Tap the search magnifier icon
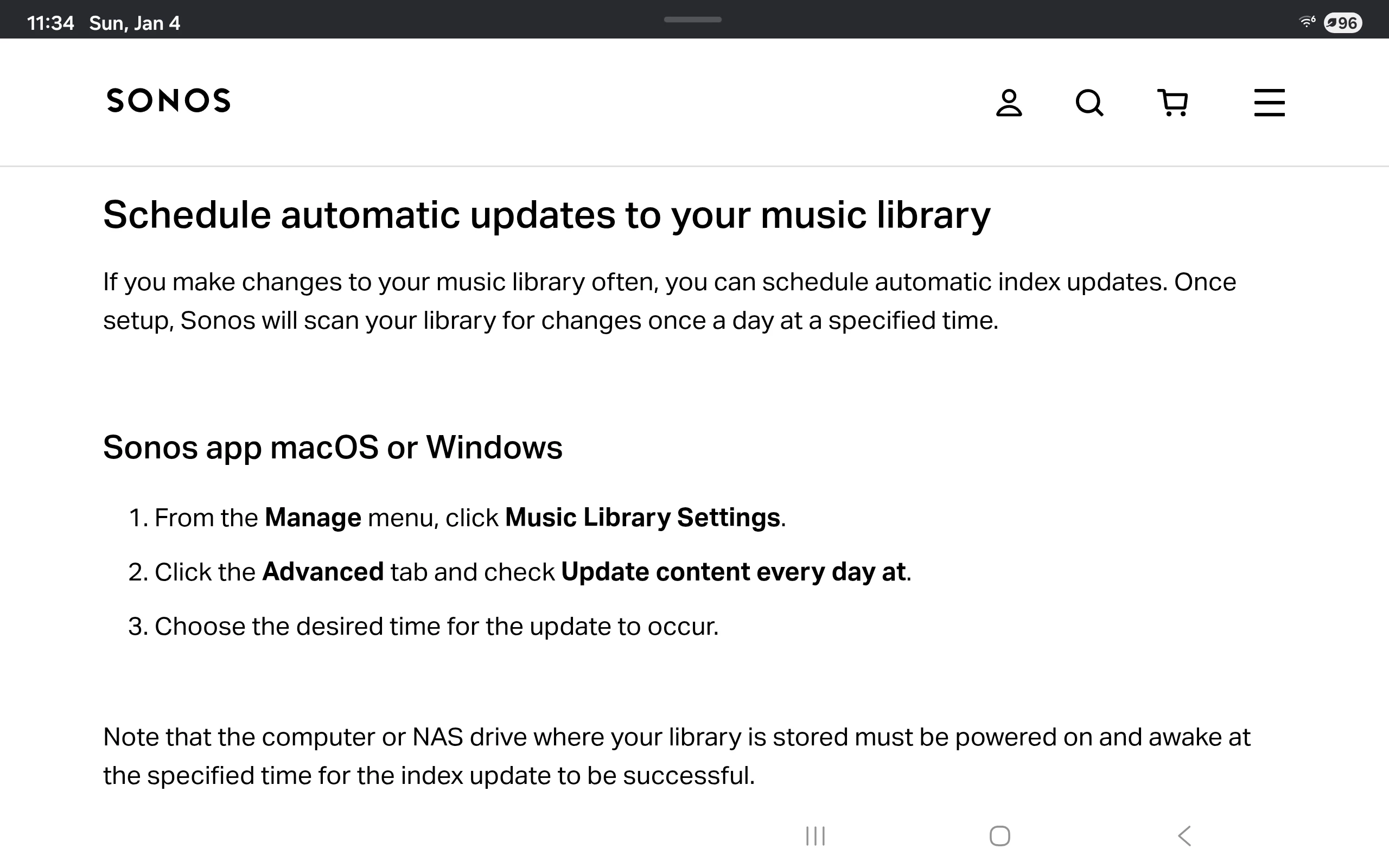The image size is (1389, 868). 1089,103
